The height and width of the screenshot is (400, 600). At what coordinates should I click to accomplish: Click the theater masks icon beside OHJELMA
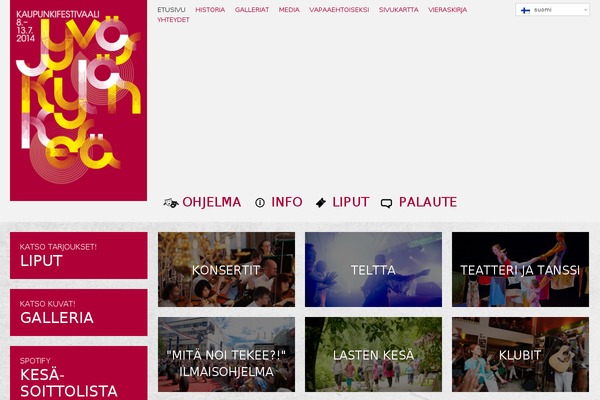171,203
